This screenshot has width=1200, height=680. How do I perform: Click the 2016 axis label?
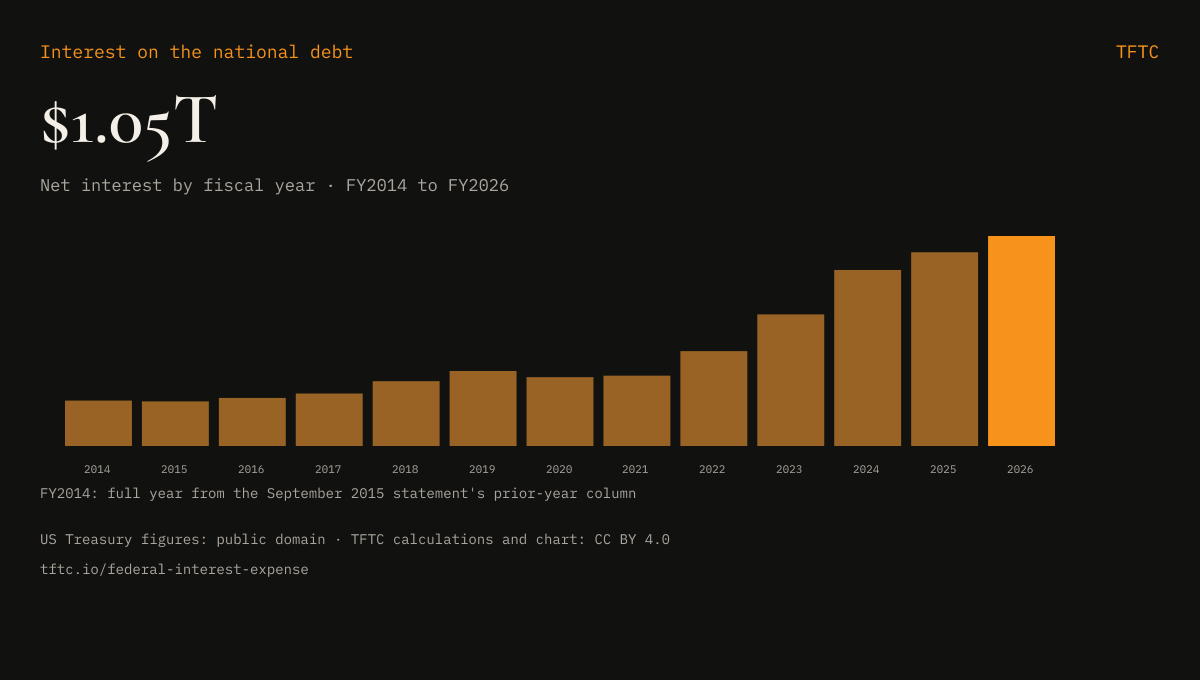pyautogui.click(x=252, y=469)
